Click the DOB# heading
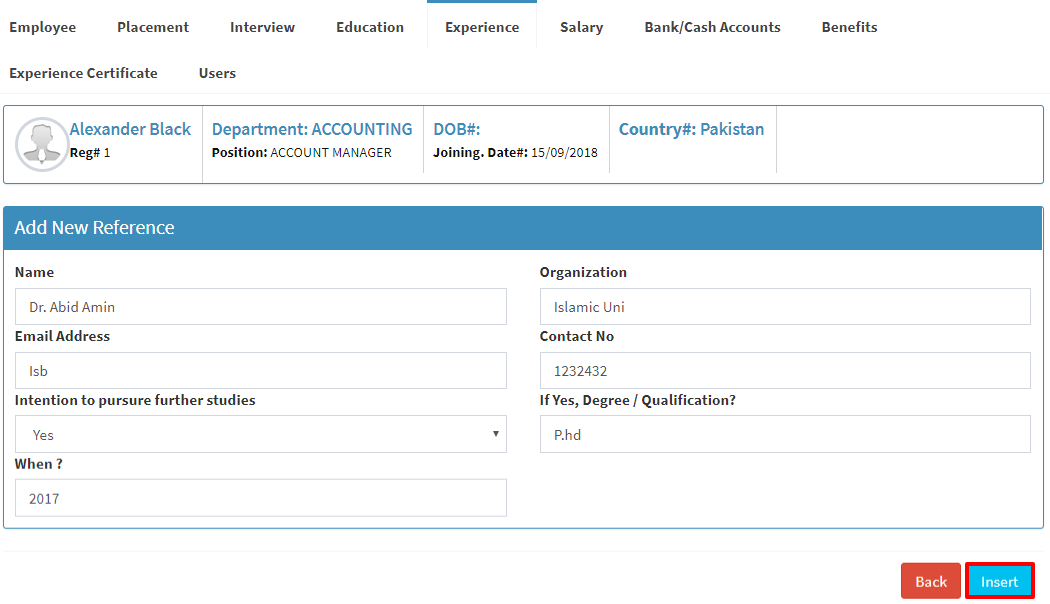This screenshot has height=604, width=1050. [x=457, y=129]
